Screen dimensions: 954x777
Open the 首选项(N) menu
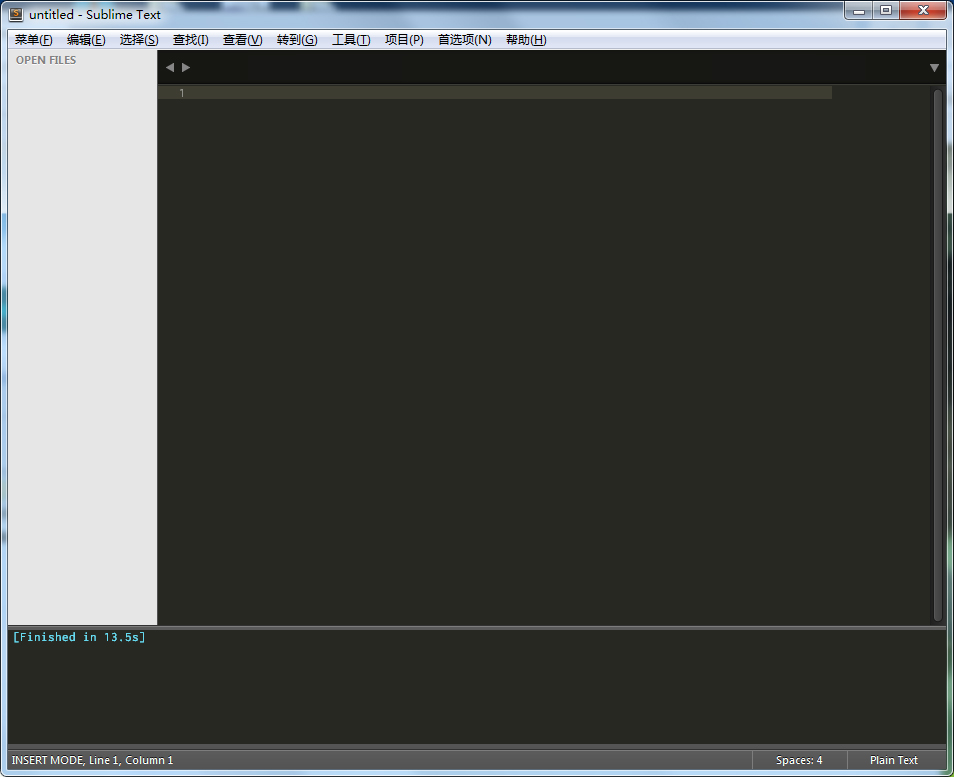pos(465,40)
